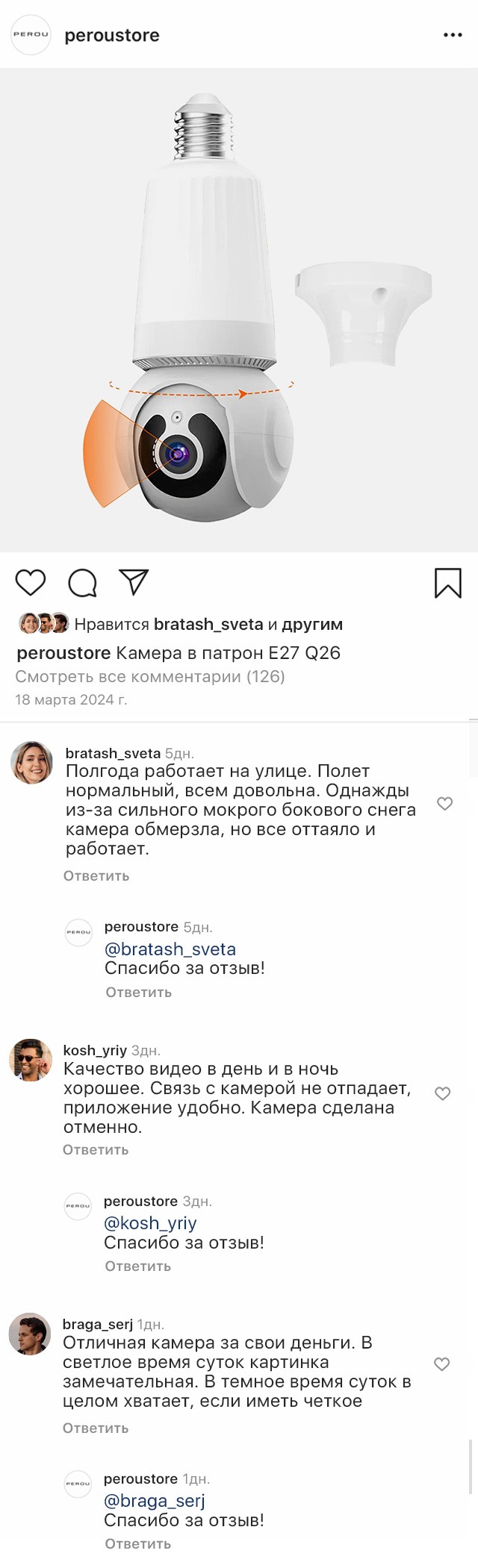The image size is (478, 1568).
Task: Open kosh_yriy's comment avatar
Action: (31, 1060)
